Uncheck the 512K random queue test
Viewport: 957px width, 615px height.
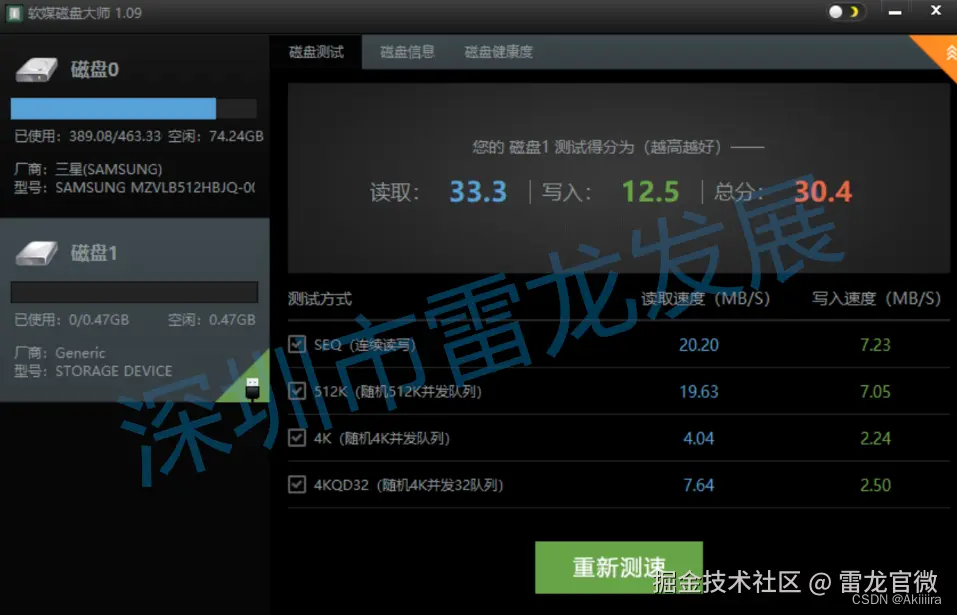(x=297, y=391)
